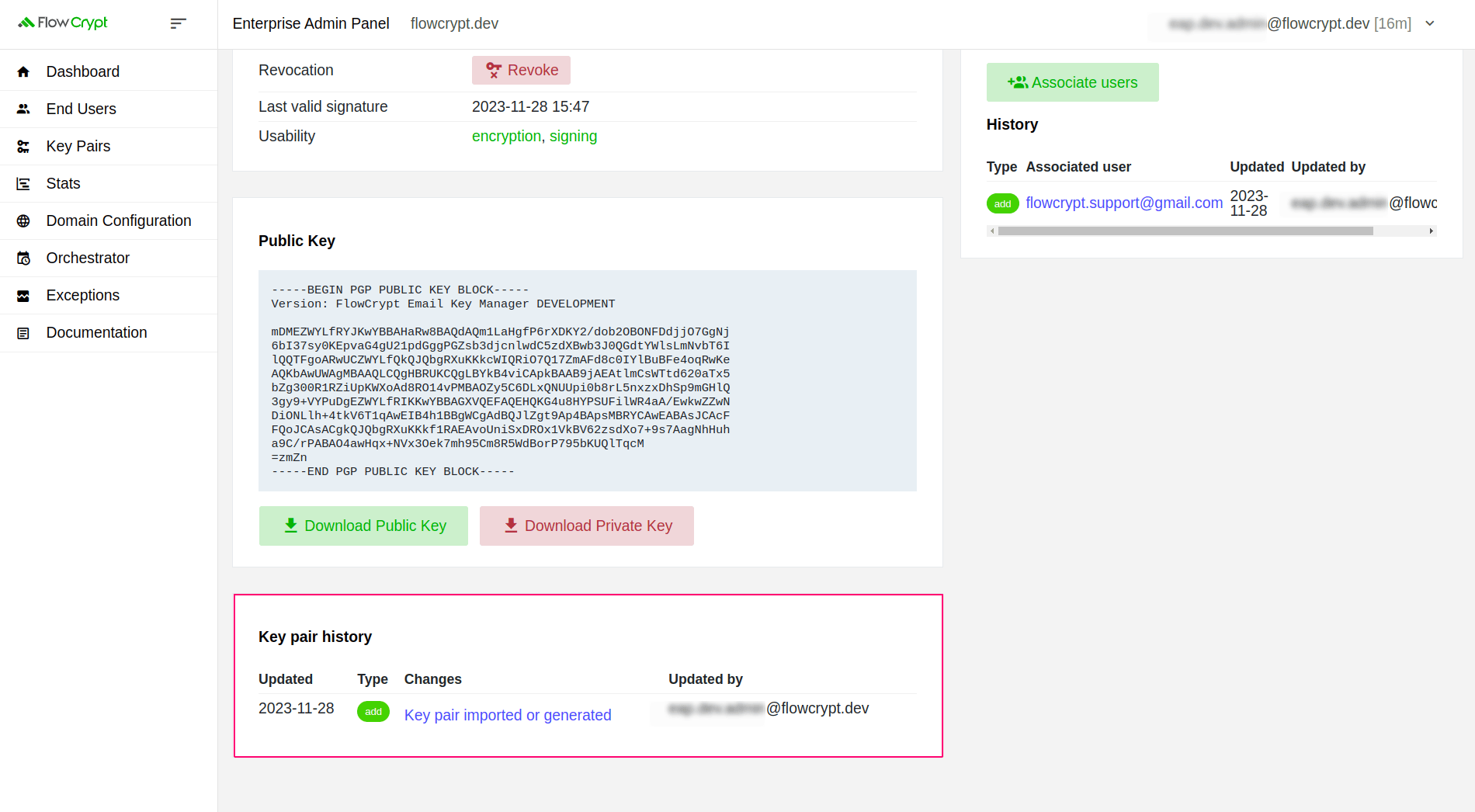
Task: Open the Orchestrator page
Action: [109, 259]
